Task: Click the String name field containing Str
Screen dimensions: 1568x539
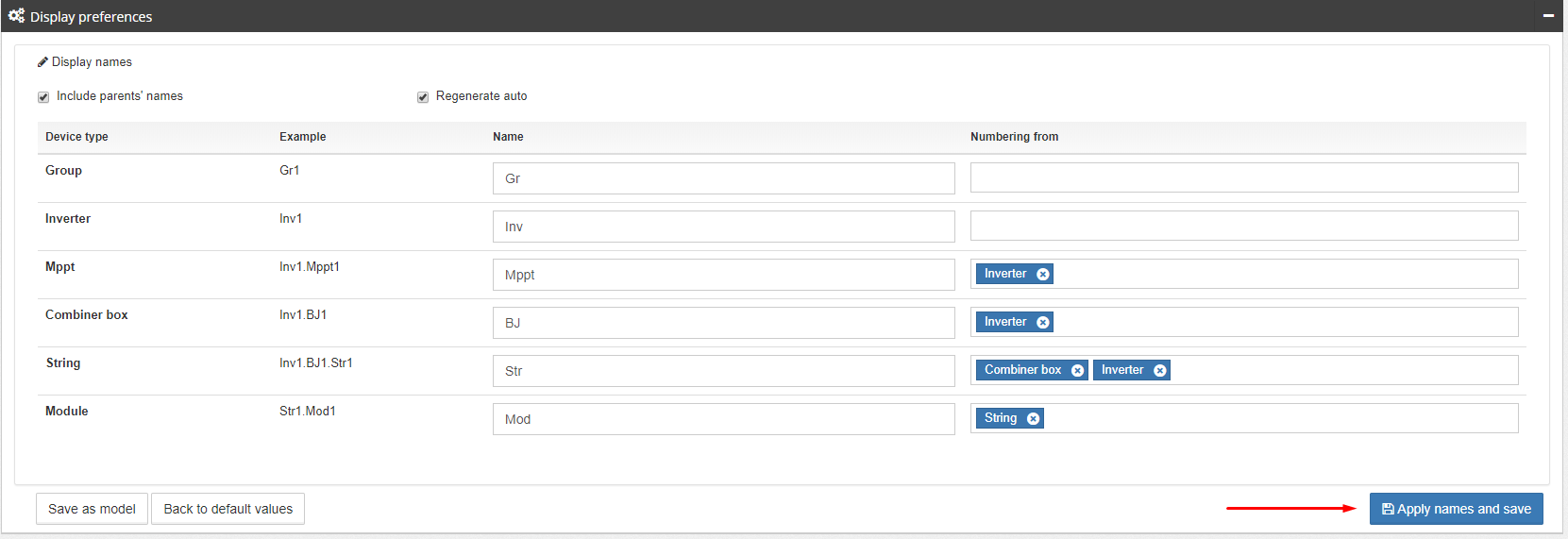Action: [724, 371]
